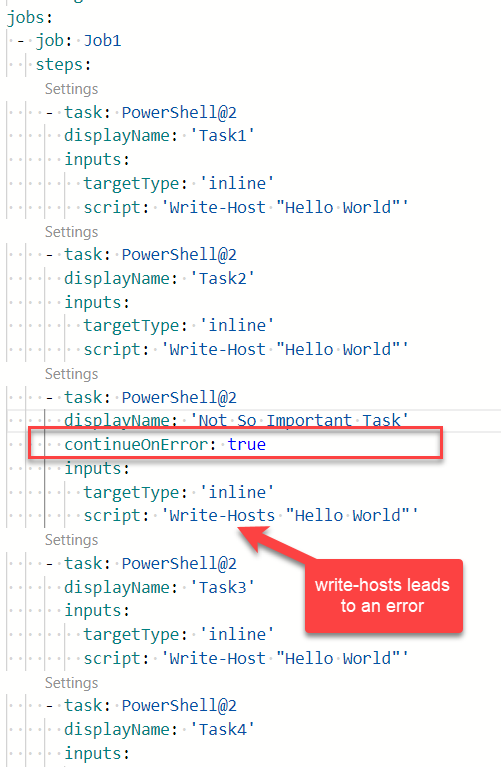The height and width of the screenshot is (767, 501).
Task: Click the 'jobs:' line
Action: (x=29, y=18)
